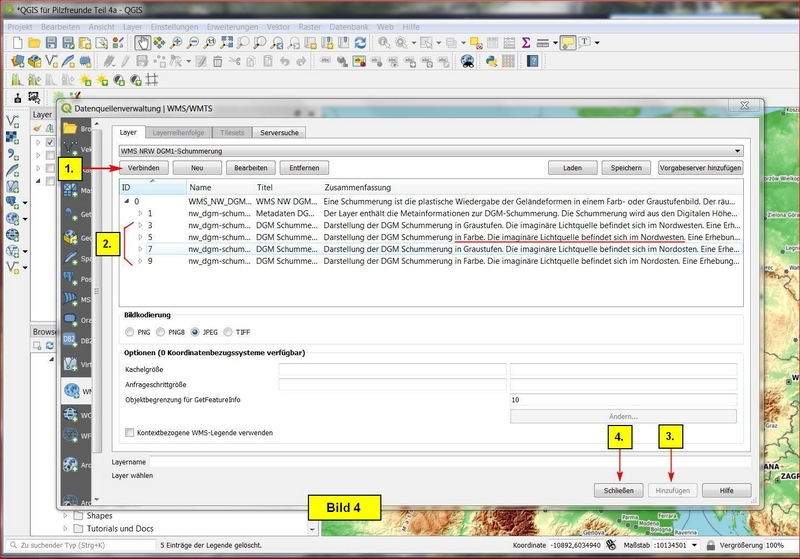
Task: Click the Pan Map hand tool
Action: (142, 43)
